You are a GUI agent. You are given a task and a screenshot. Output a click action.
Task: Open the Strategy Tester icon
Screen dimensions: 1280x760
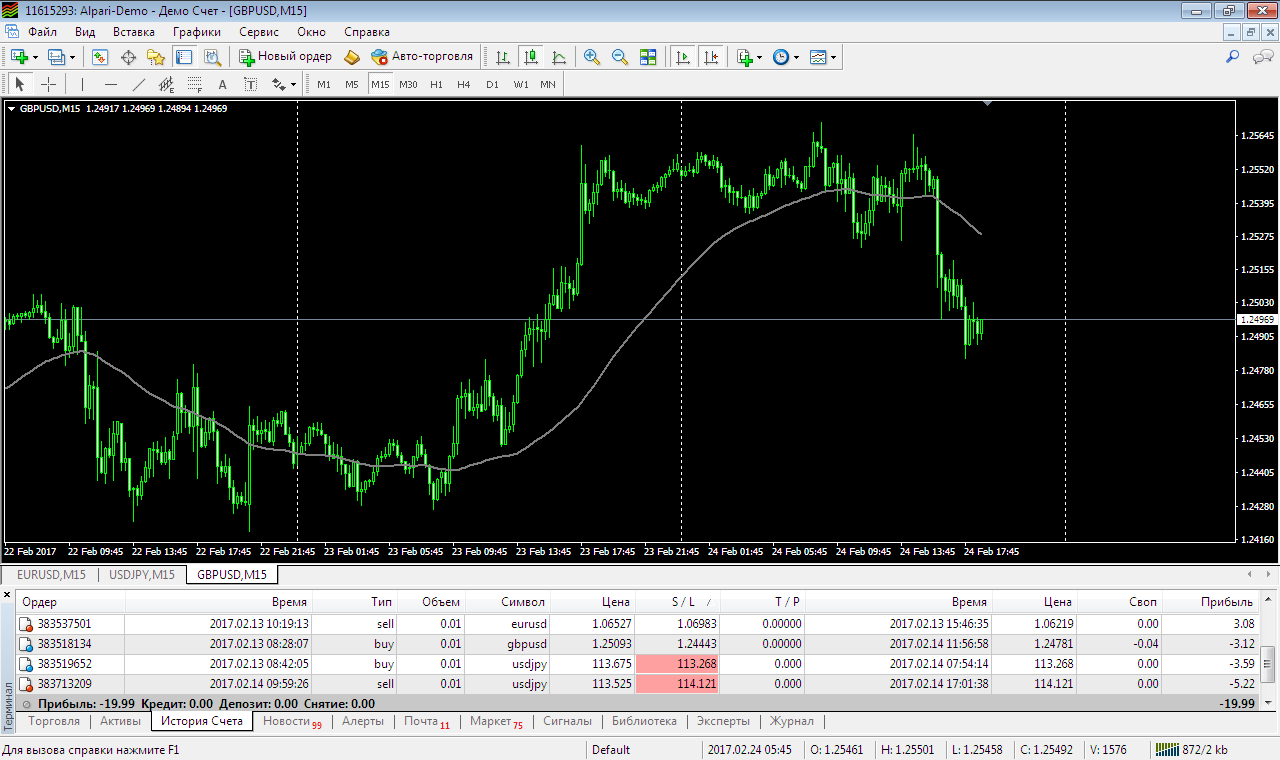click(212, 57)
